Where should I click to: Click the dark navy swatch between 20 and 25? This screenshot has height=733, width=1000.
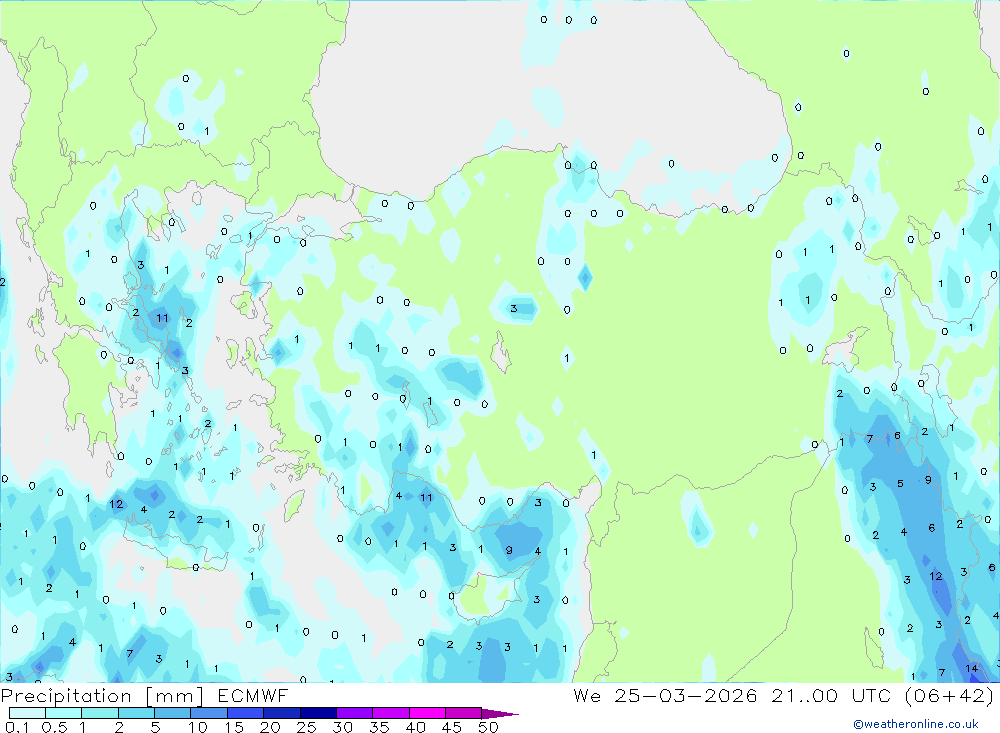tap(282, 713)
